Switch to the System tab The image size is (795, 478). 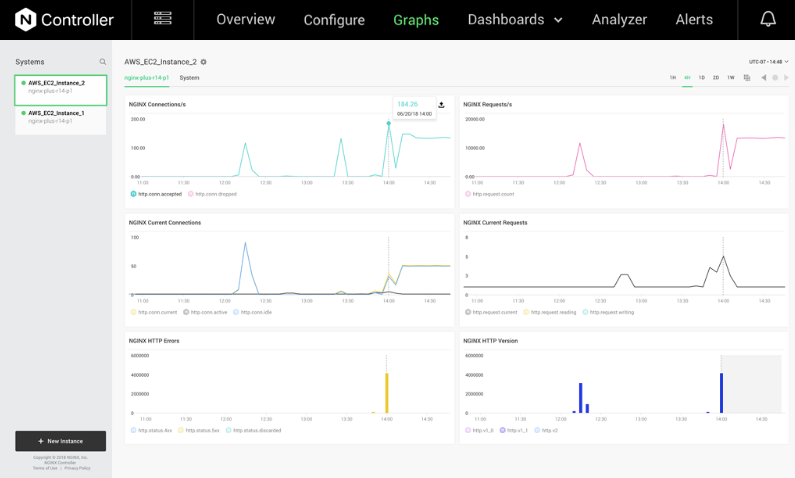point(189,77)
